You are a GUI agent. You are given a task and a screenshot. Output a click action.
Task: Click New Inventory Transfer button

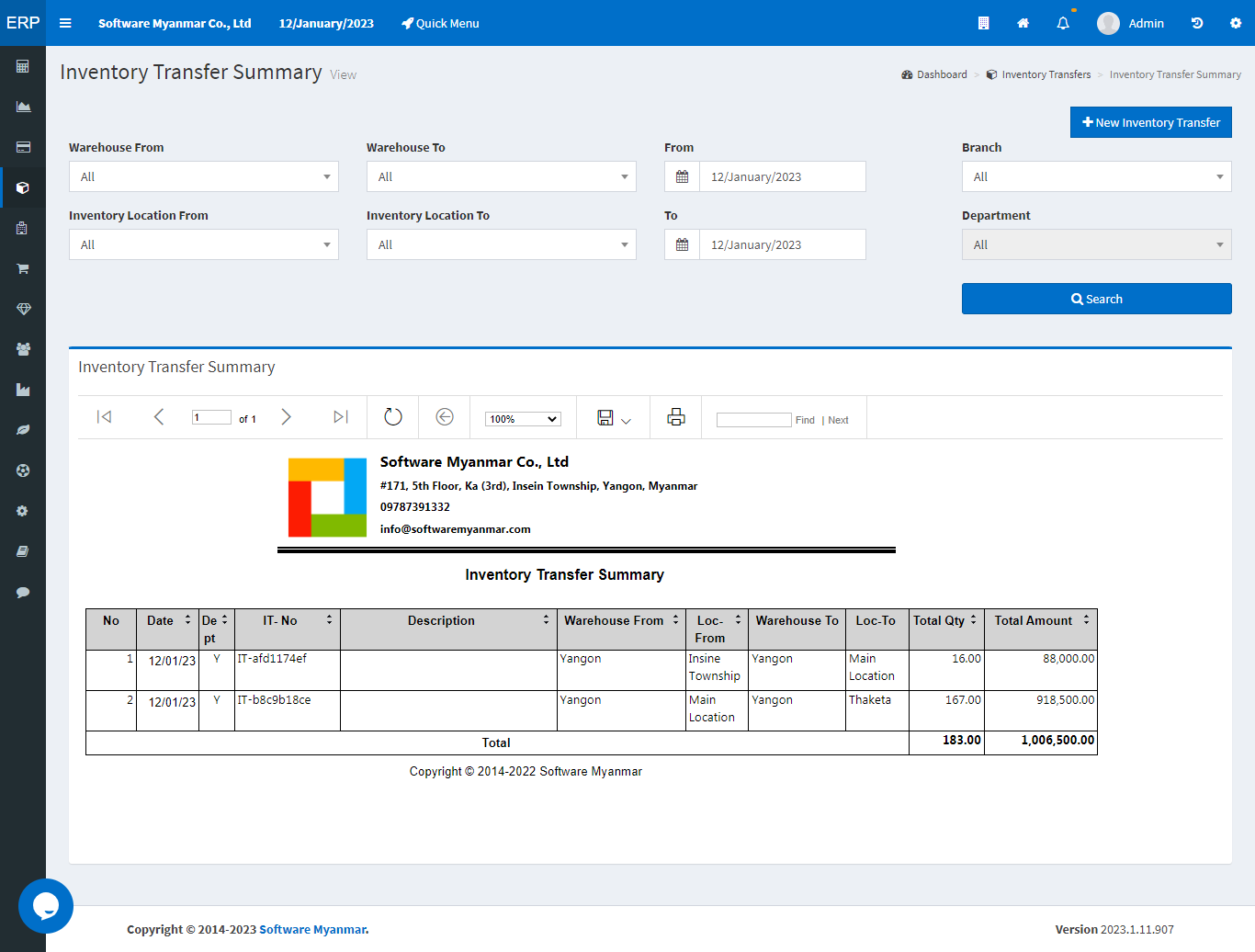(1150, 122)
